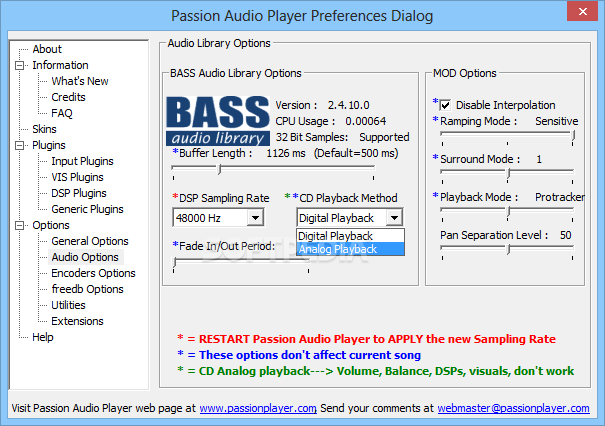The height and width of the screenshot is (426, 605).
Task: Collapse the Information tree node
Action: point(19,65)
